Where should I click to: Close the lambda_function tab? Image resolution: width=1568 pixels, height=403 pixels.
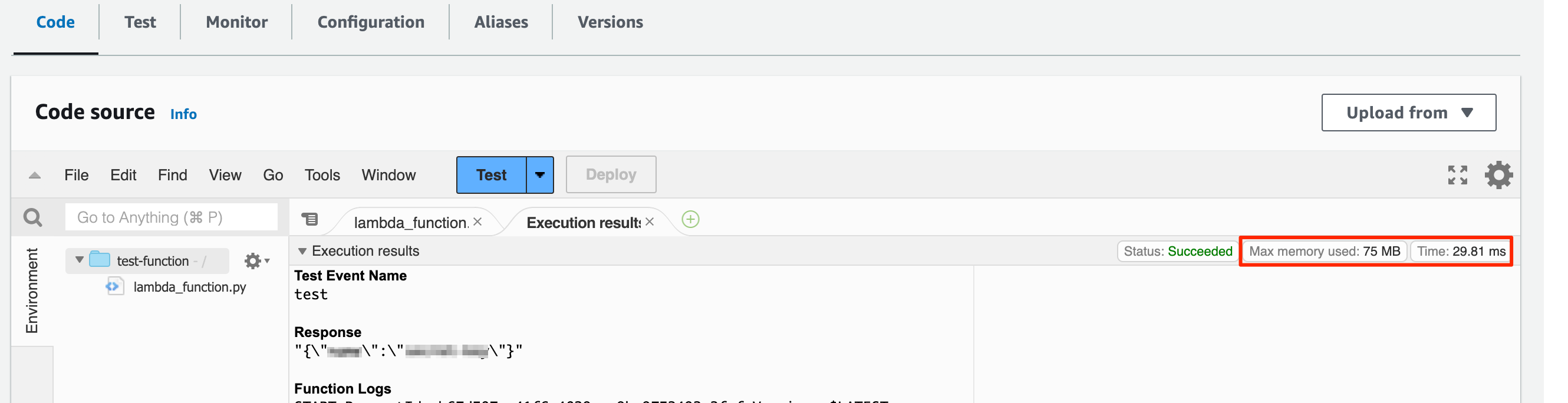coord(477,222)
